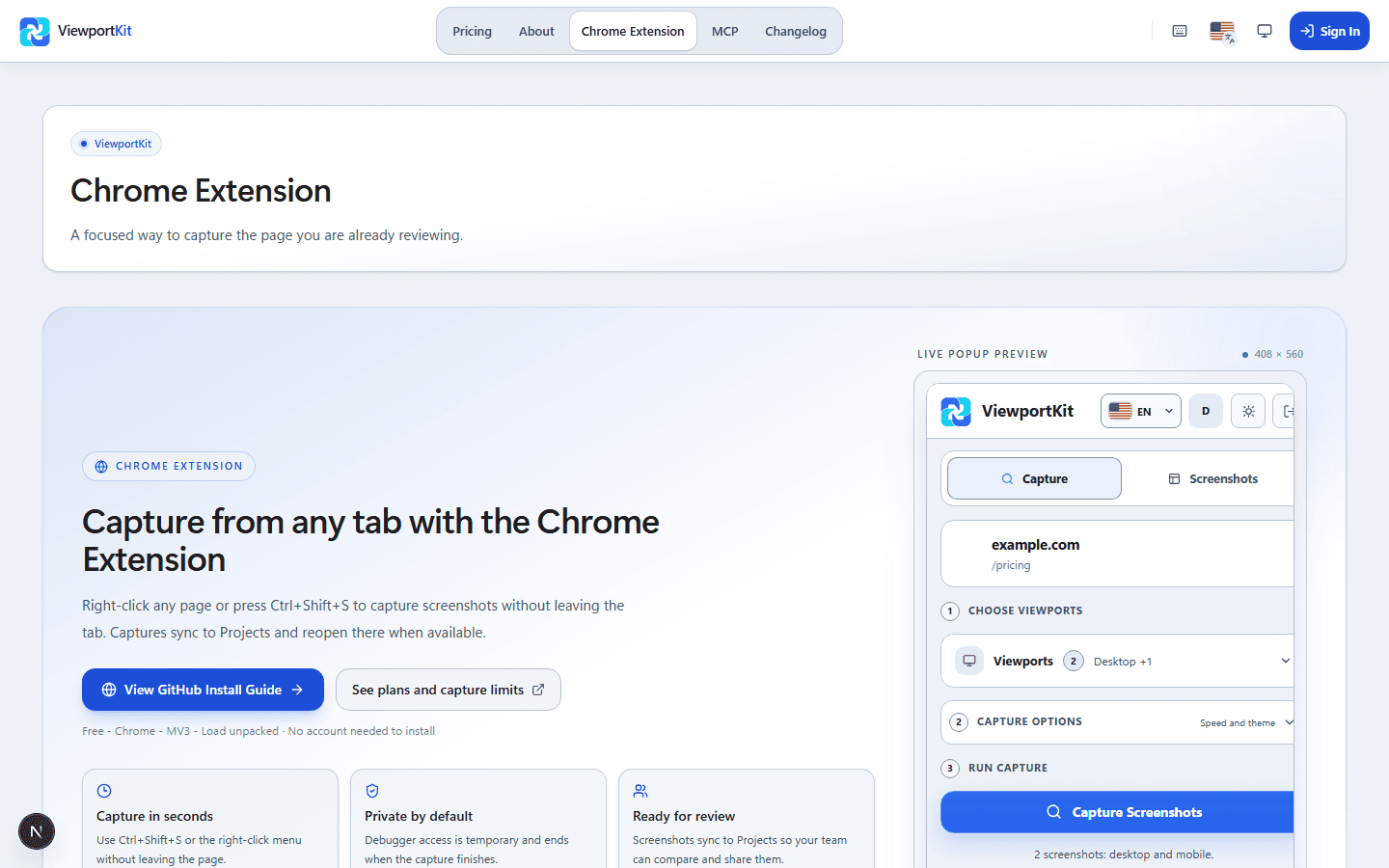Click the Capture in seconds card title
Image resolution: width=1389 pixels, height=868 pixels.
[154, 816]
